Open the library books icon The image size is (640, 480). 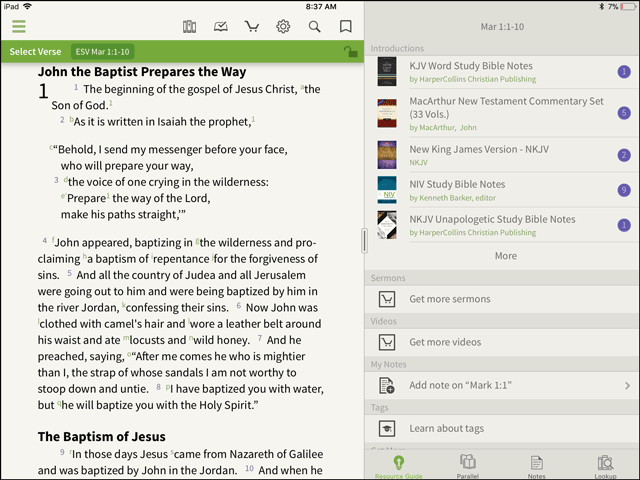pyautogui.click(x=189, y=27)
